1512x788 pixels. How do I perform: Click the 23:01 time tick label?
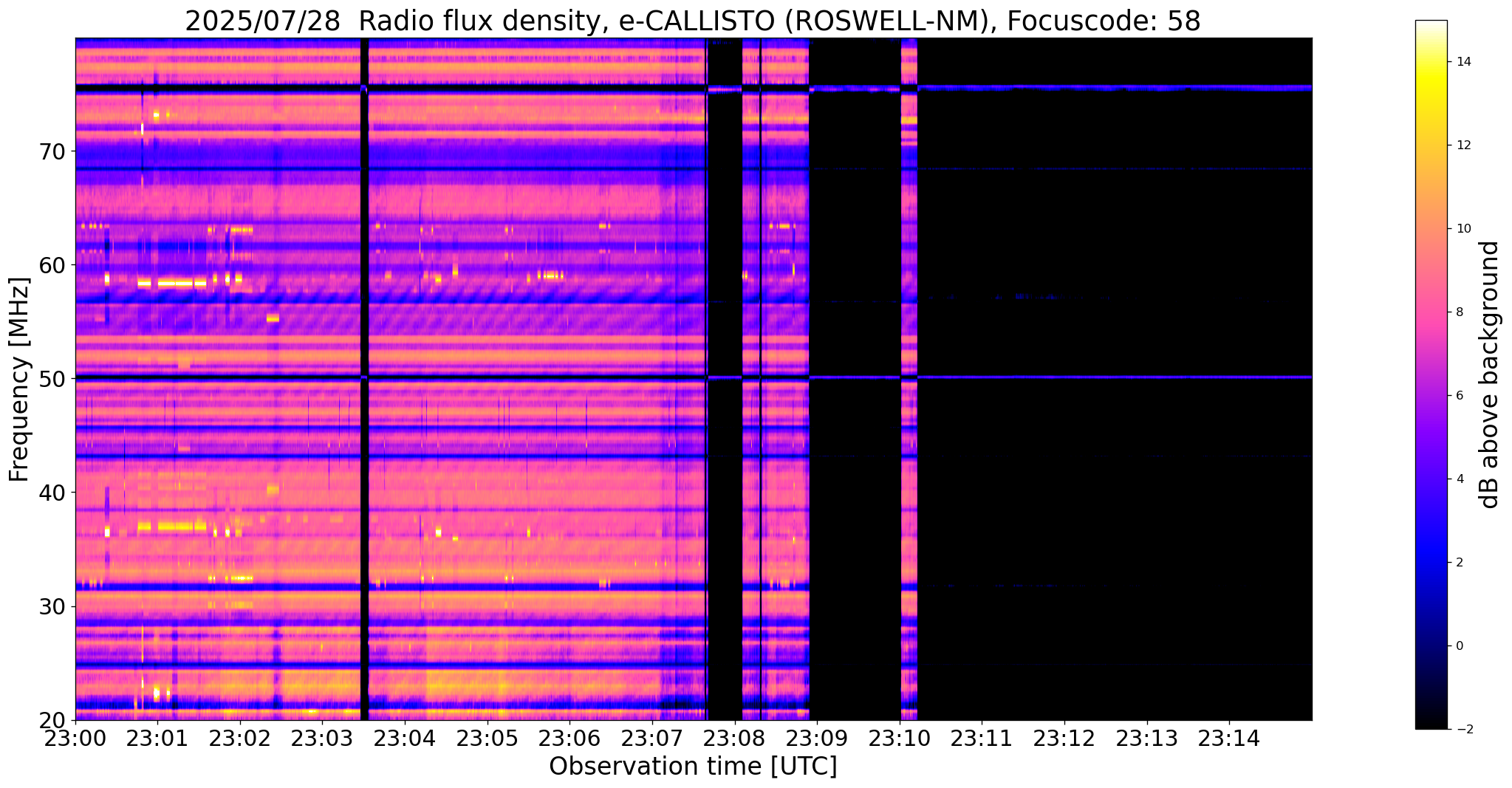click(x=157, y=738)
